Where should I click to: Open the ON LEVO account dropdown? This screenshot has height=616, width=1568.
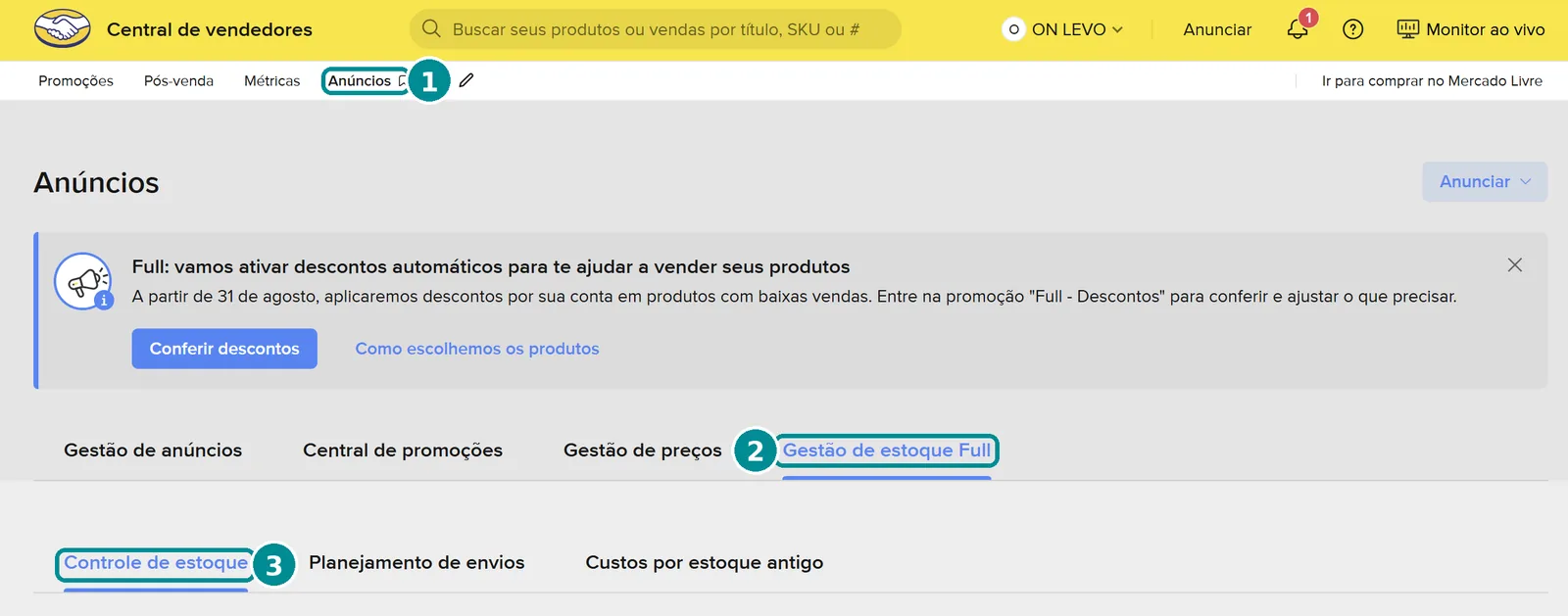(1063, 29)
